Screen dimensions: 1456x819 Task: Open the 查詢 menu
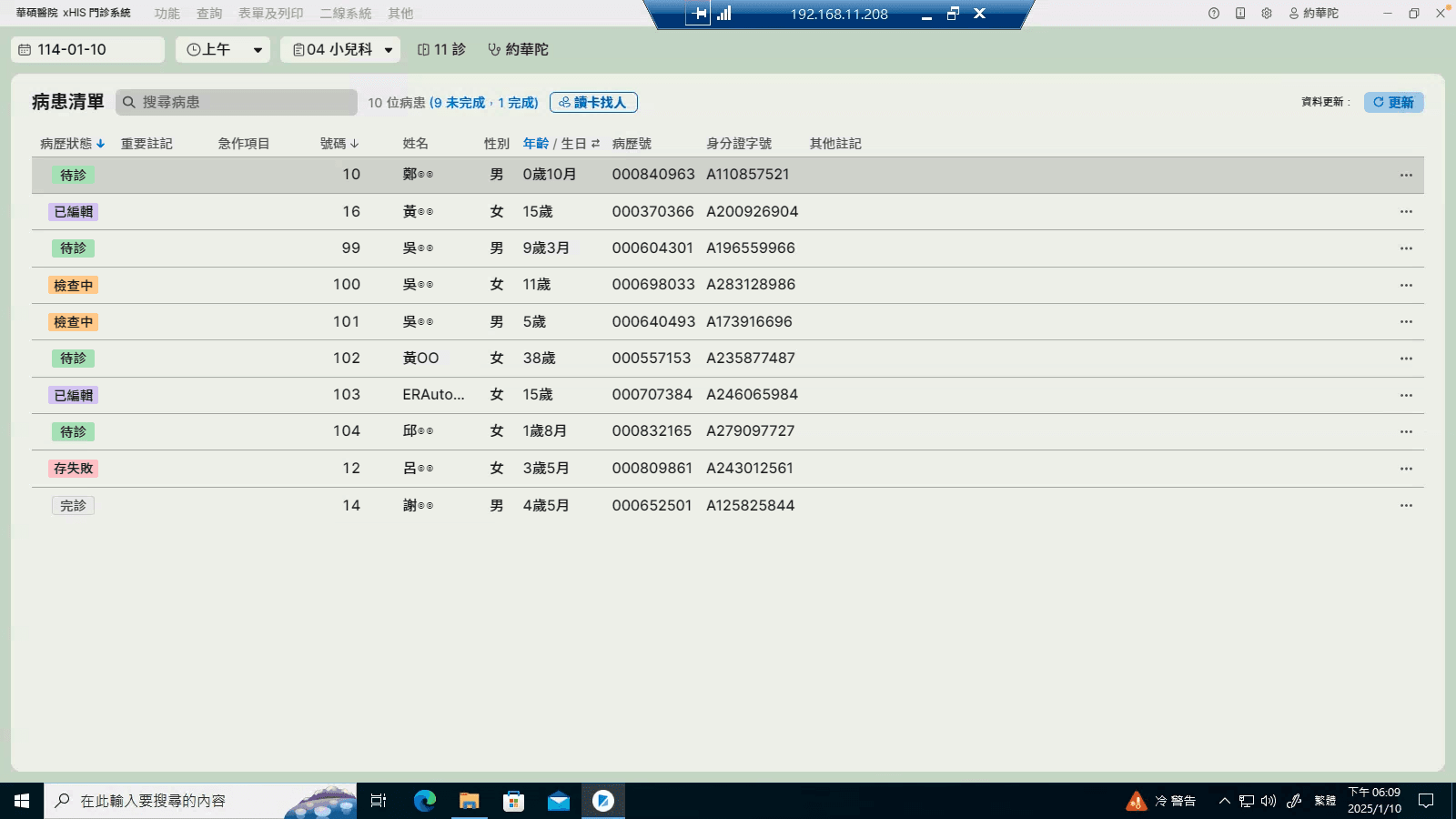209,14
